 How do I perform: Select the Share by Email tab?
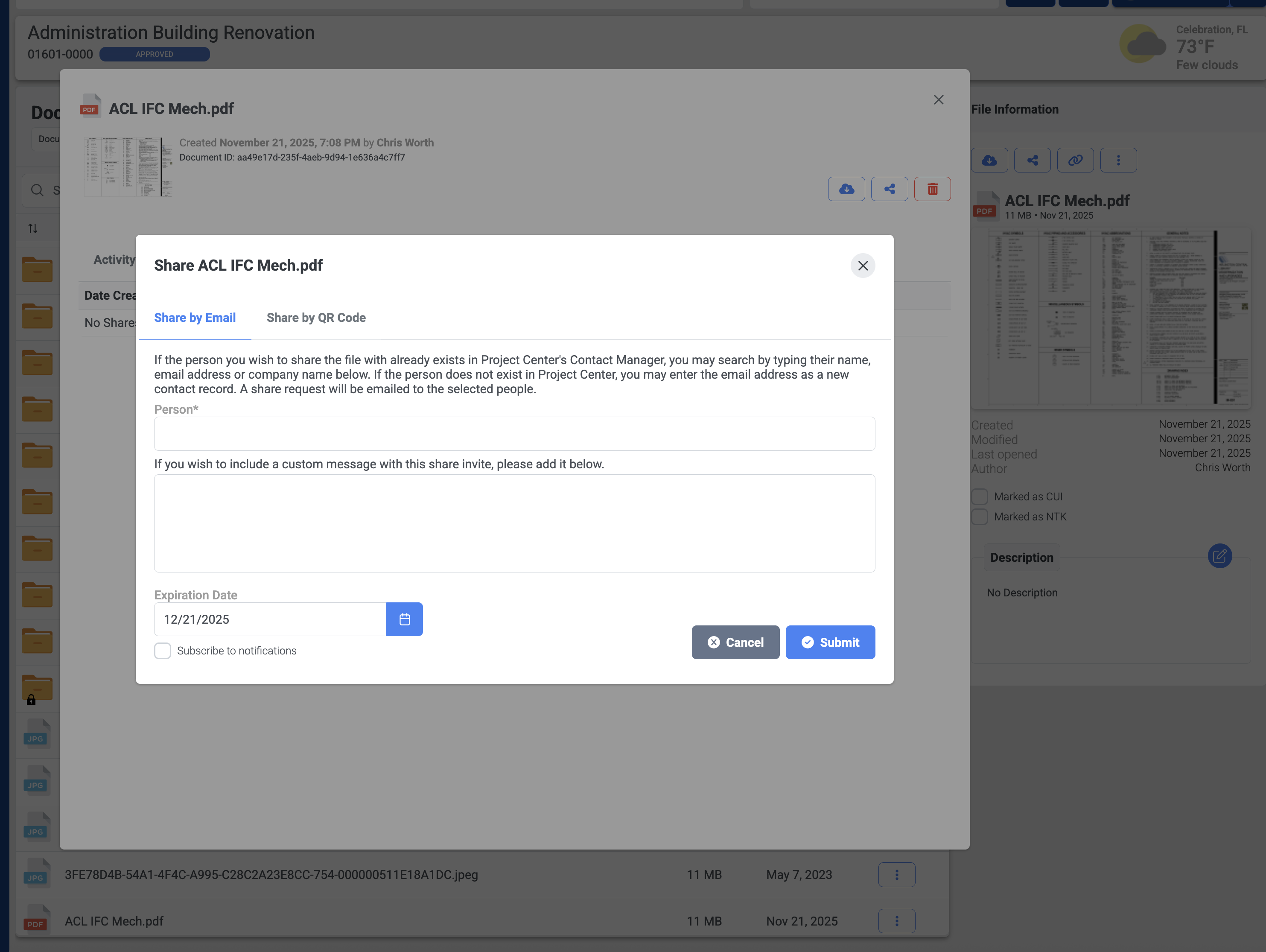coord(195,318)
